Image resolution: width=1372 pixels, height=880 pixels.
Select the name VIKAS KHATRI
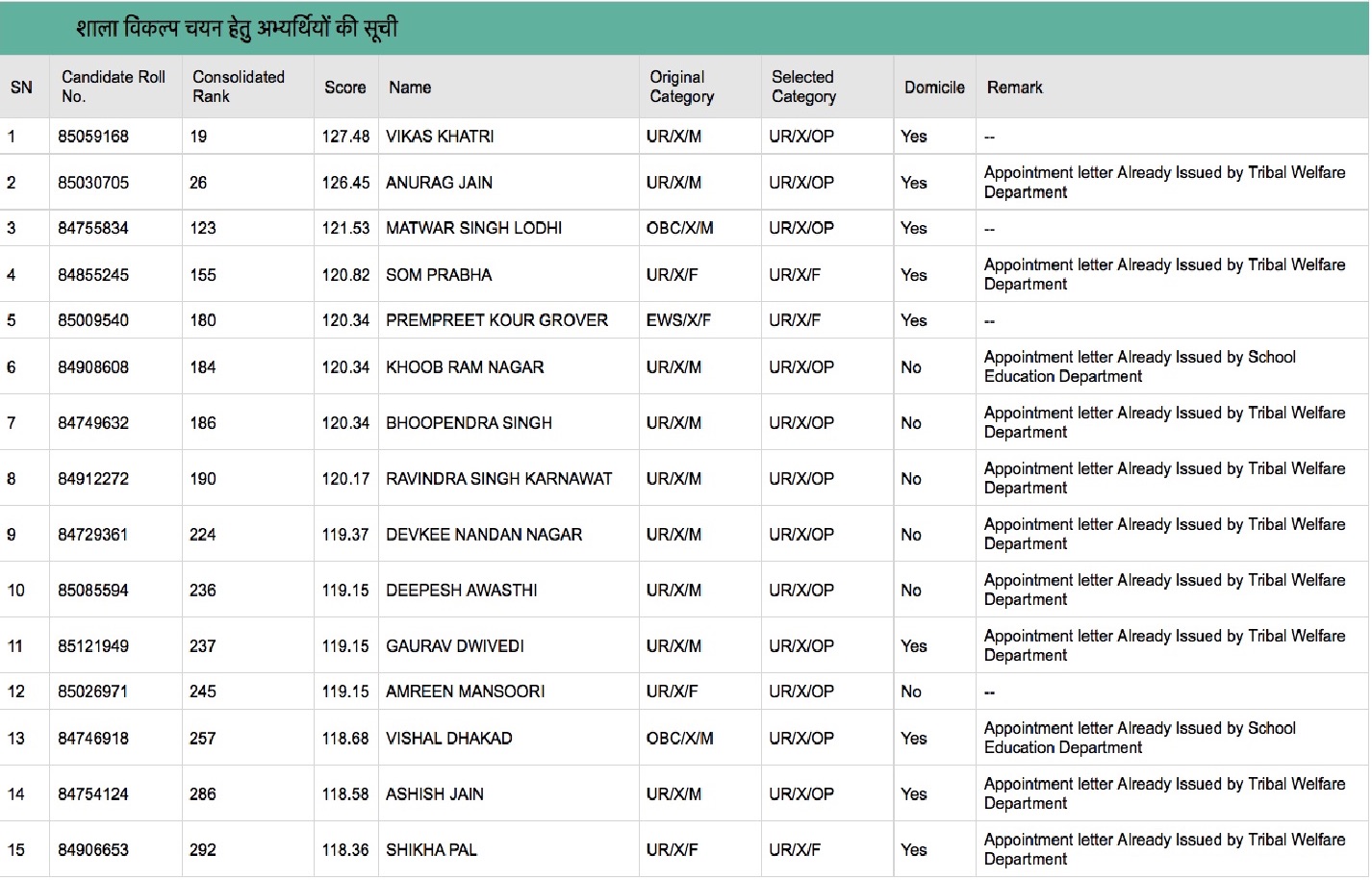[440, 137]
